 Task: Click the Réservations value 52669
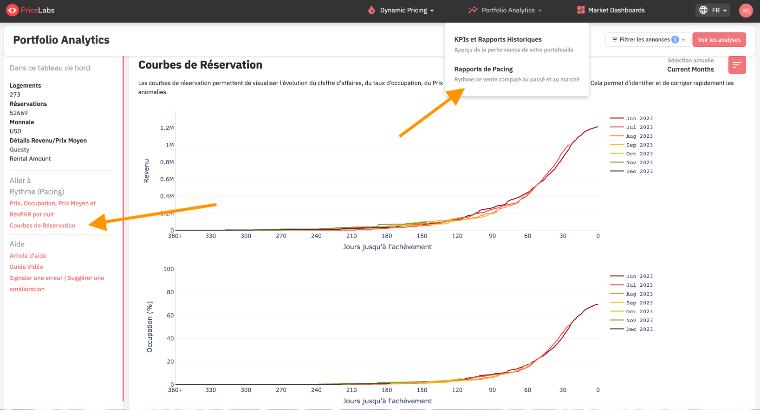coord(18,113)
